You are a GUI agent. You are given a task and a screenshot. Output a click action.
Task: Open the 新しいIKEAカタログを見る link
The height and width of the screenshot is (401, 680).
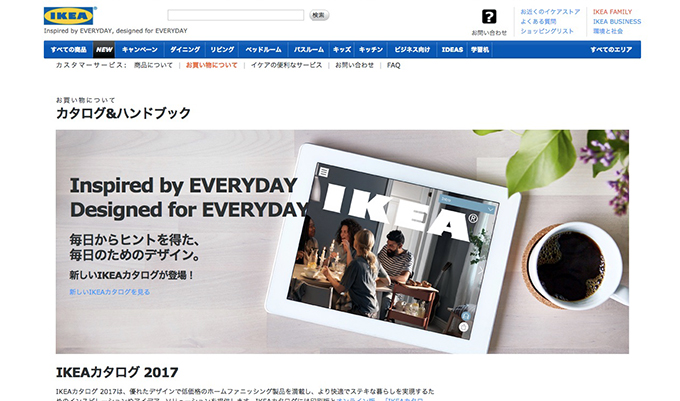coord(110,292)
